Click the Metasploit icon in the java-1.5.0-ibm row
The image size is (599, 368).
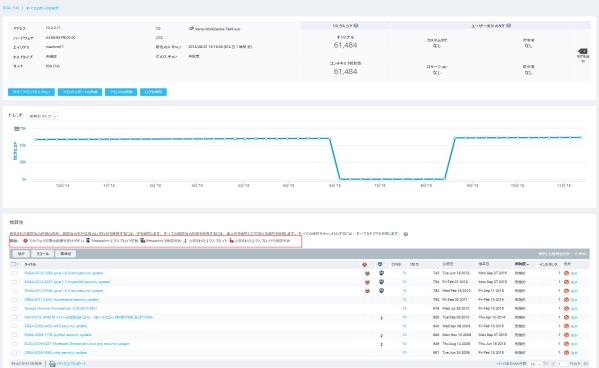tap(381, 290)
